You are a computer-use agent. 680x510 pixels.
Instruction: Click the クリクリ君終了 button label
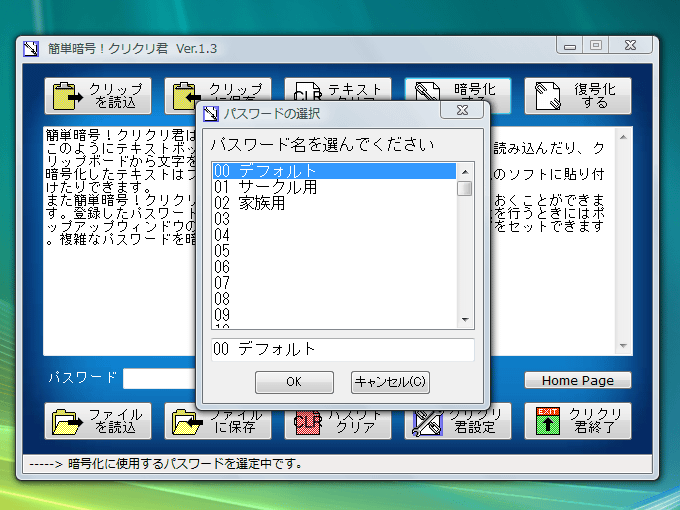point(595,421)
